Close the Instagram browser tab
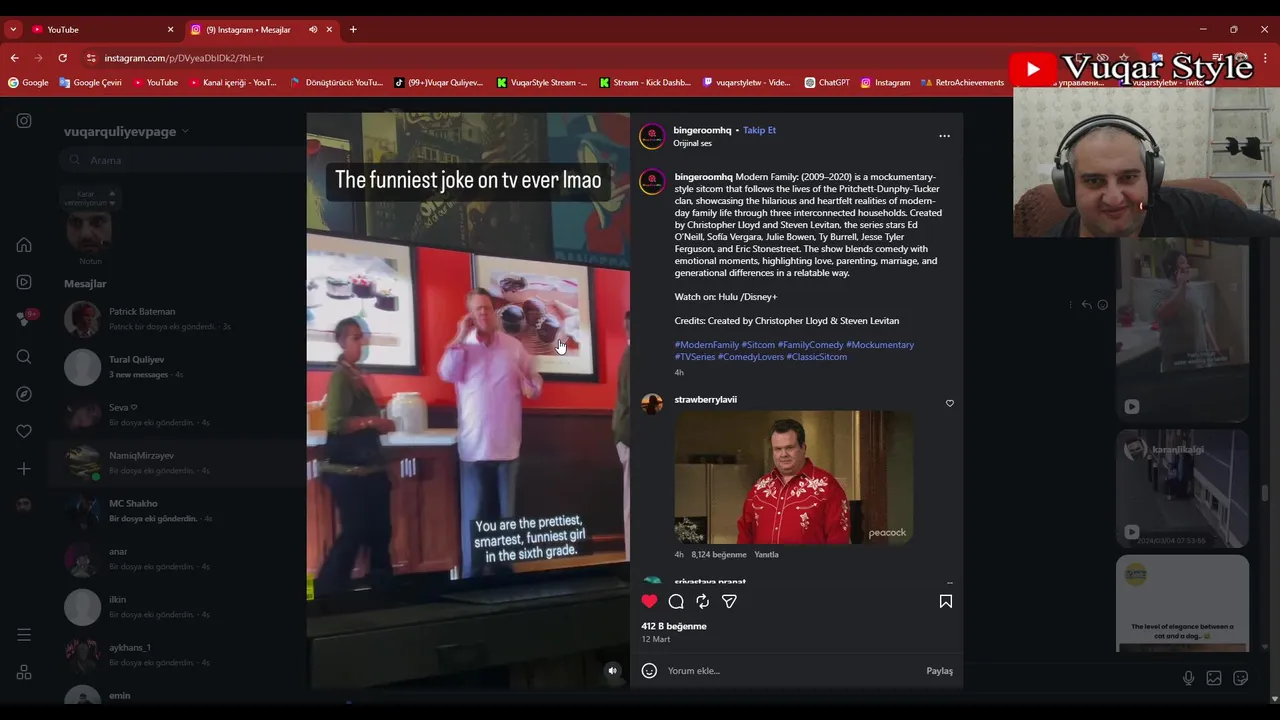The width and height of the screenshot is (1280, 720). click(329, 30)
